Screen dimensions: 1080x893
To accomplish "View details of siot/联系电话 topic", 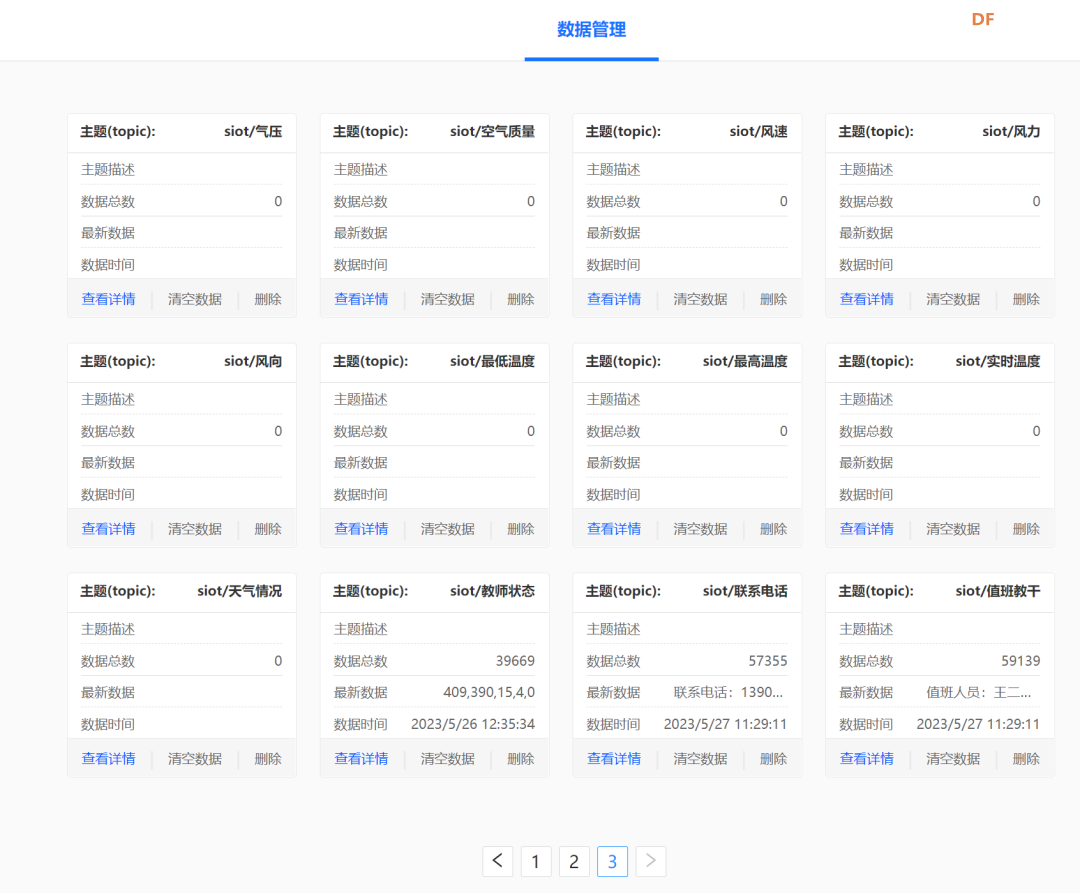I will pos(614,759).
